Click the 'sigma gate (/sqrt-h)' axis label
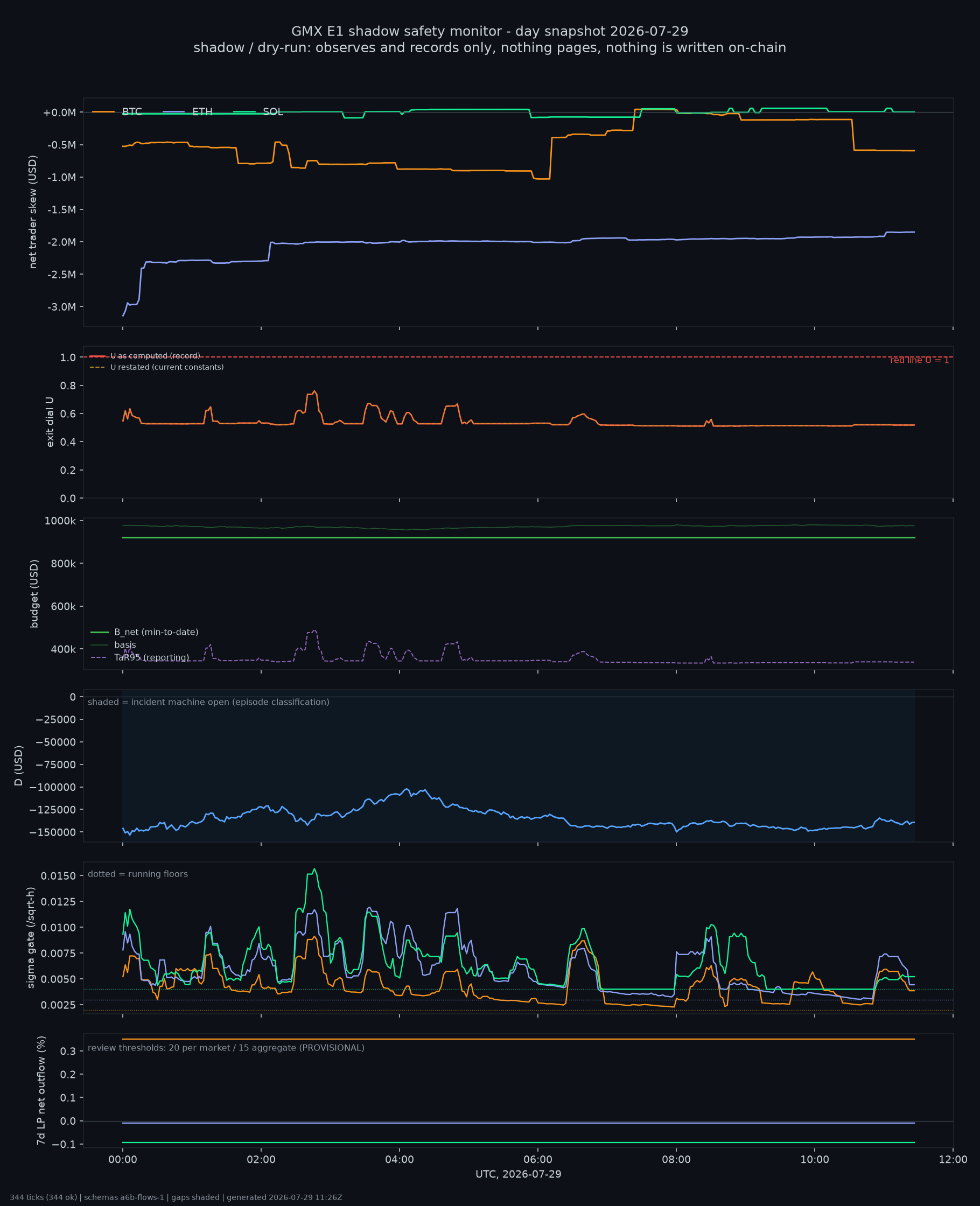This screenshot has height=1206, width=980. coord(31,938)
